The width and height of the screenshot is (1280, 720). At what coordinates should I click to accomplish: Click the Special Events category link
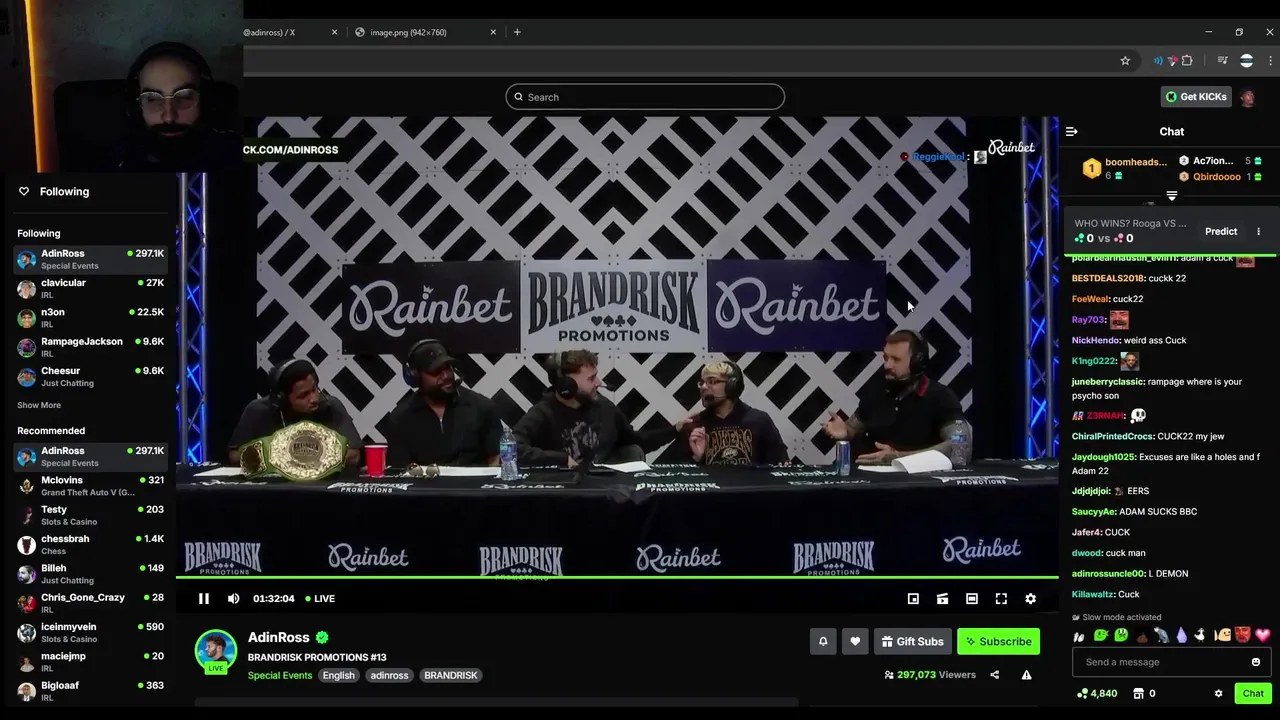280,675
